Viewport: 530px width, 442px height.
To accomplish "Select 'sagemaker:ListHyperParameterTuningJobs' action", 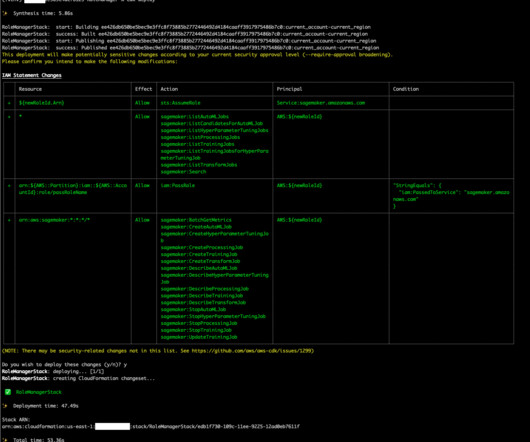I will click(x=214, y=130).
